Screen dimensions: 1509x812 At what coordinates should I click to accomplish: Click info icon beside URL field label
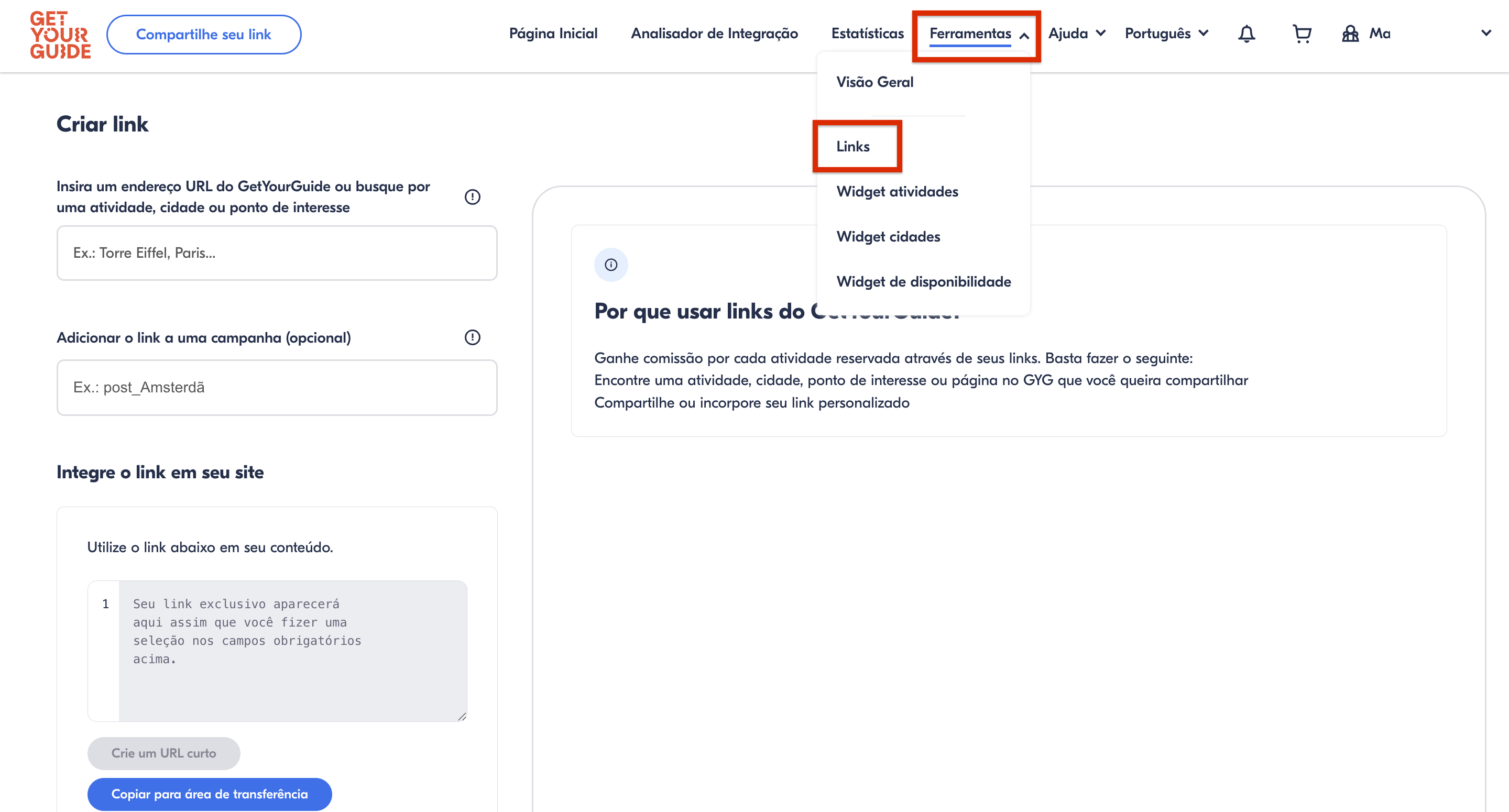tap(472, 197)
